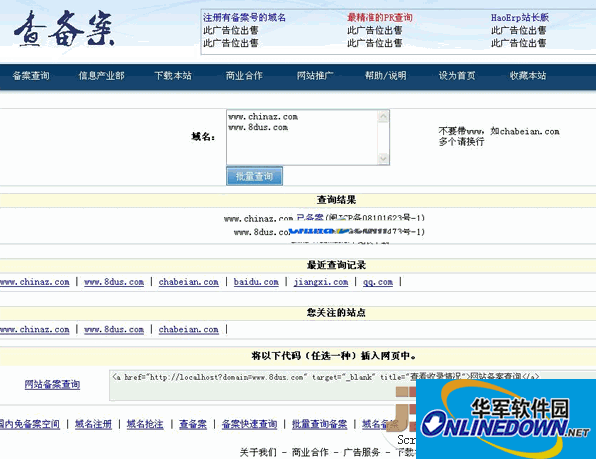
Task: Go to 下载本站 in the nav bar
Action: (173, 76)
